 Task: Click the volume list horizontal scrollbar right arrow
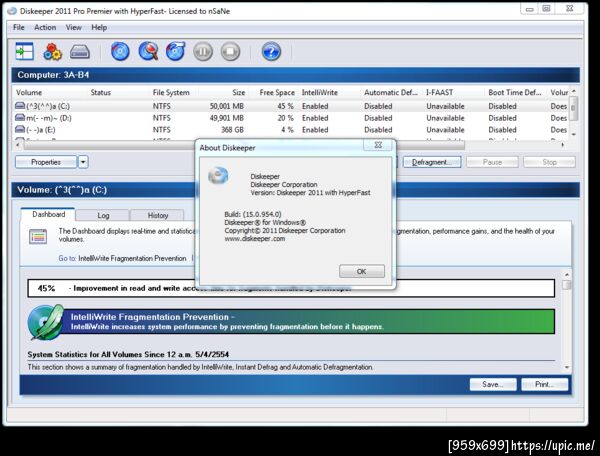point(562,145)
